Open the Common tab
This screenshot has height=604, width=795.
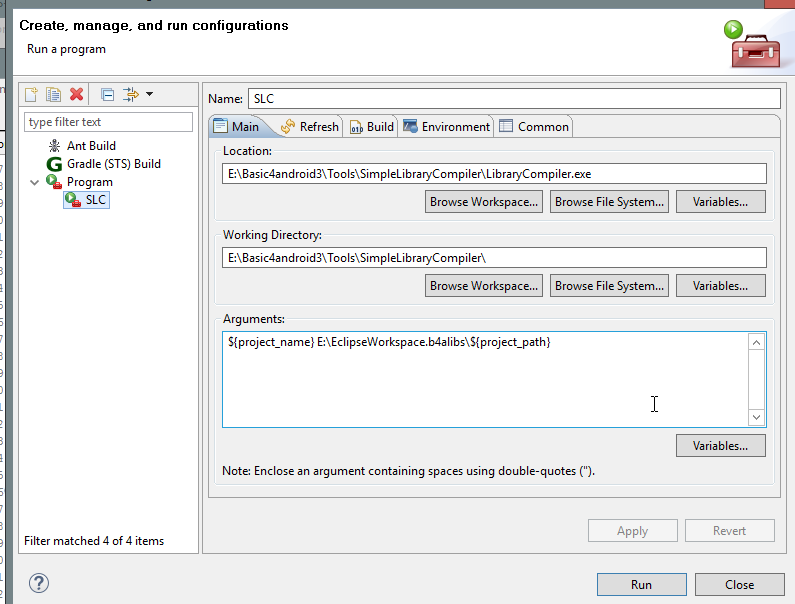[x=534, y=127]
